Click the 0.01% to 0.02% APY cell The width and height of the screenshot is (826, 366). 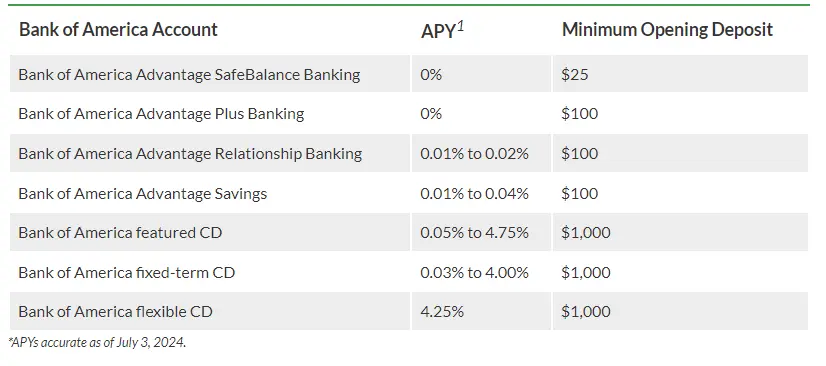[x=481, y=153]
